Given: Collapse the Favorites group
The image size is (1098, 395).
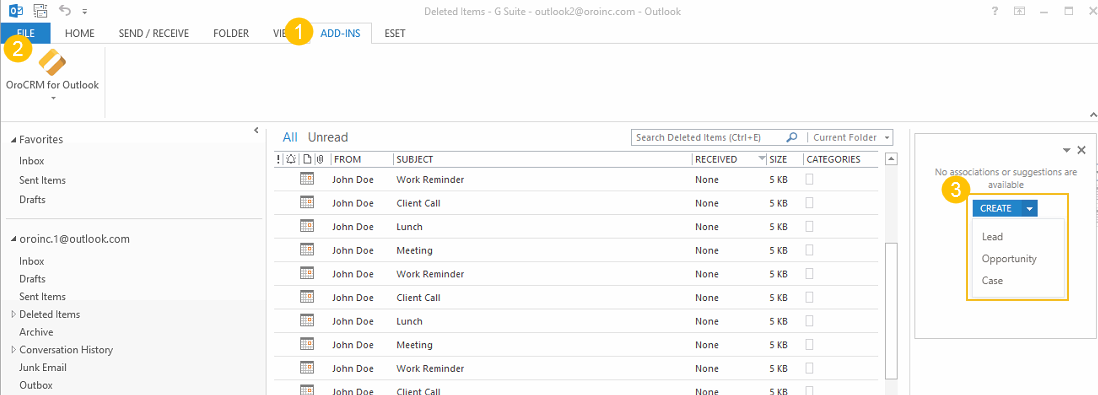Looking at the screenshot, I should (14, 140).
